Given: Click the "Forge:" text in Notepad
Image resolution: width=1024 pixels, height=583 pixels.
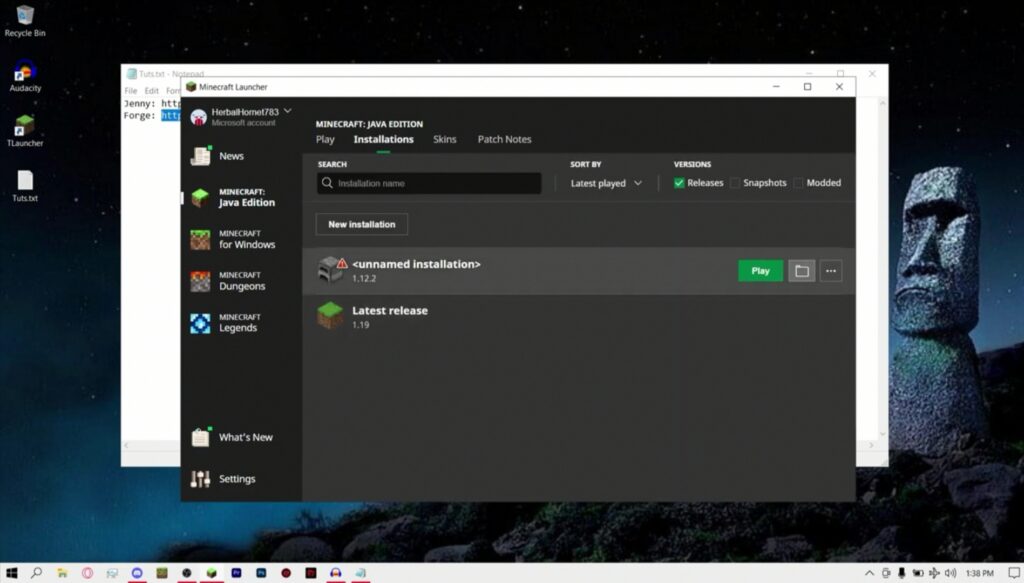Looking at the screenshot, I should click(140, 116).
